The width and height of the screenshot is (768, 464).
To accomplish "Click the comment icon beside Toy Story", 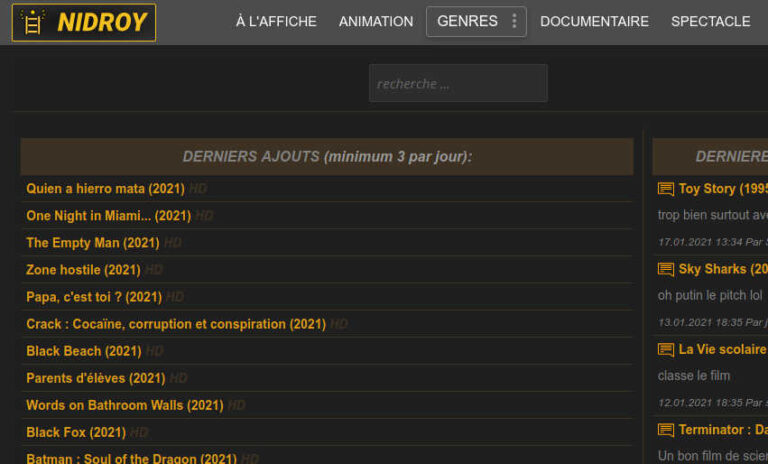I will click(x=665, y=189).
